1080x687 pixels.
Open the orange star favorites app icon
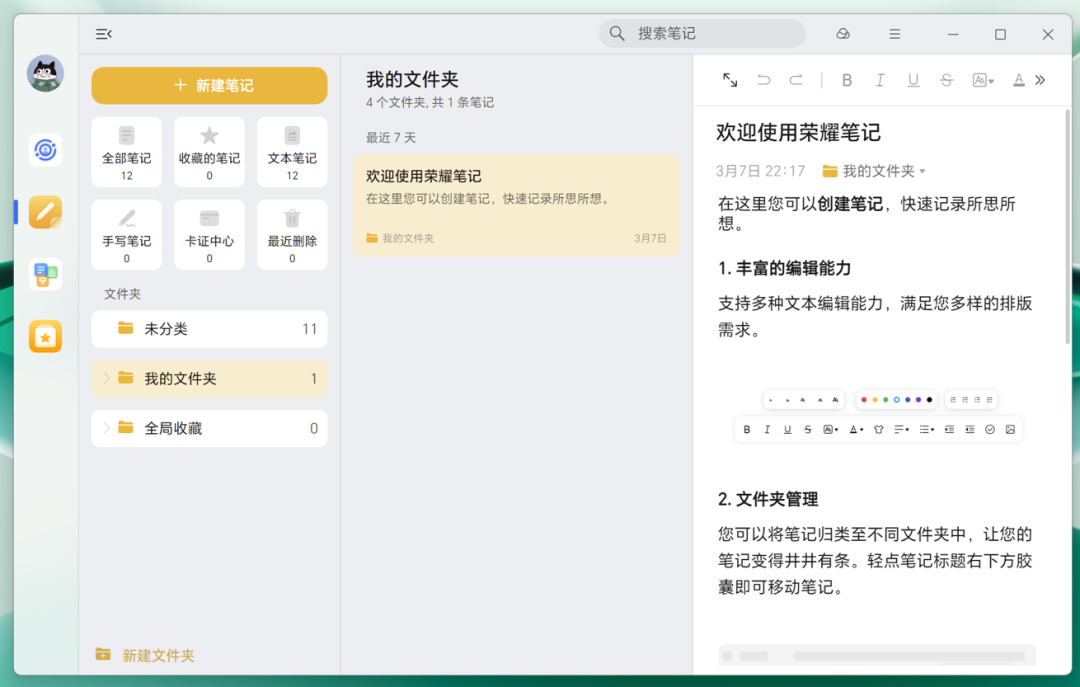[45, 336]
